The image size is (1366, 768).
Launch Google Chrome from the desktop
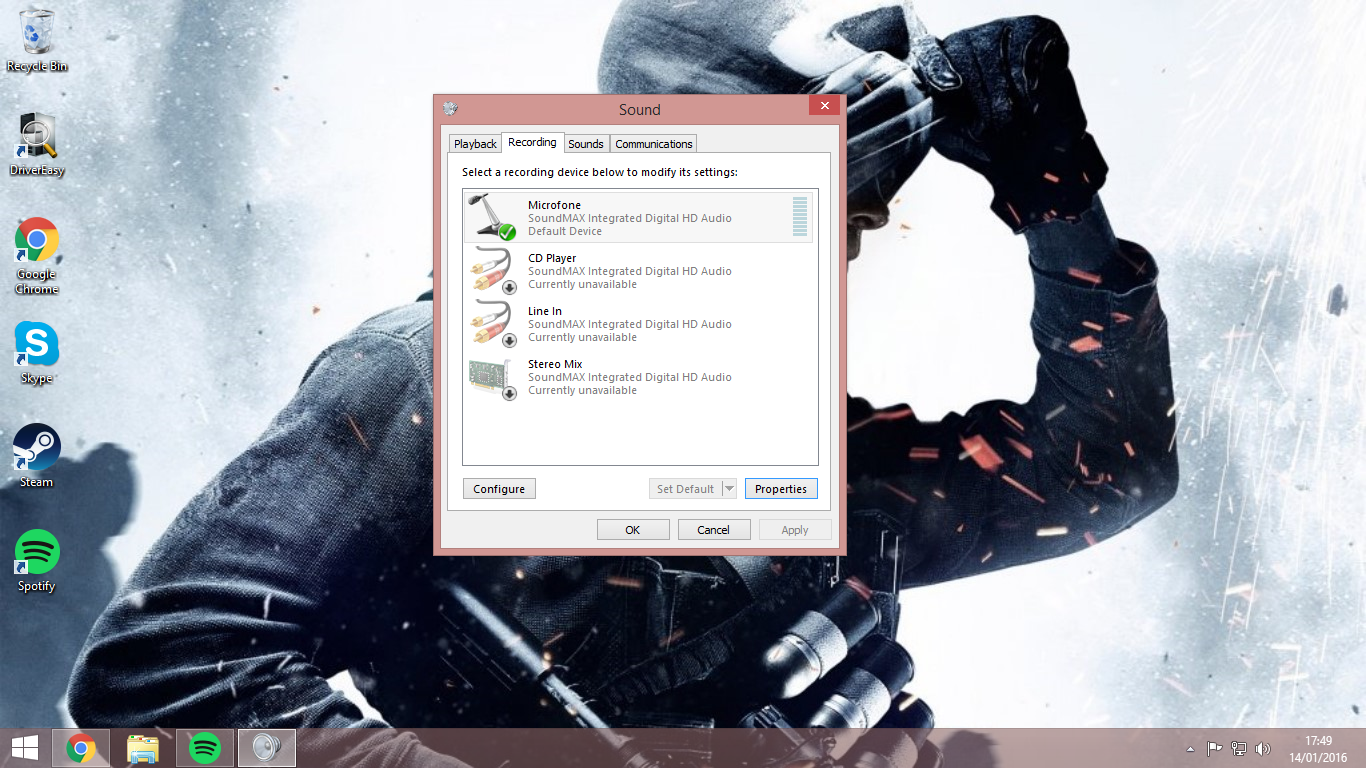coord(37,255)
